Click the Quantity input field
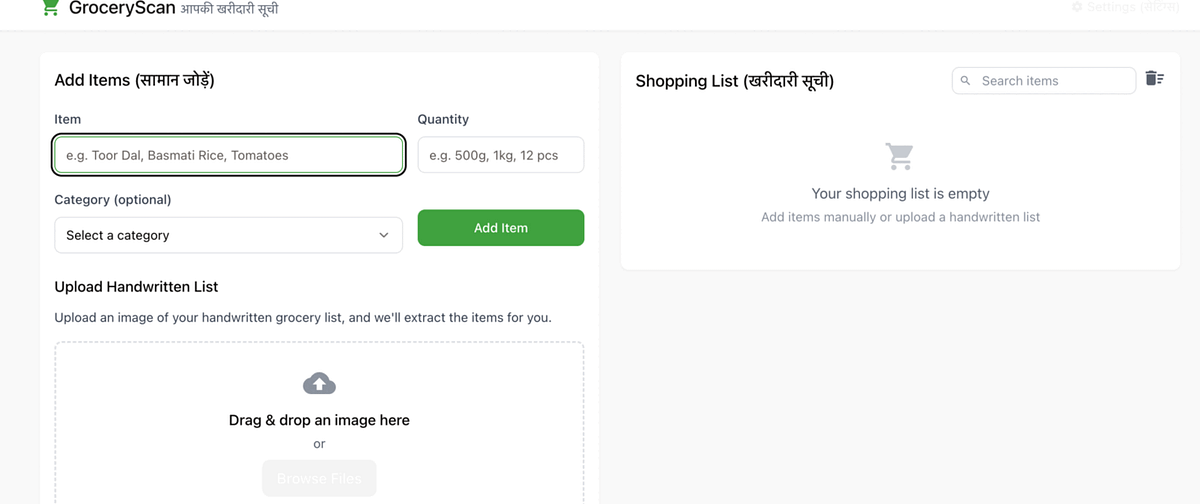The height and width of the screenshot is (504, 1200). [x=501, y=155]
